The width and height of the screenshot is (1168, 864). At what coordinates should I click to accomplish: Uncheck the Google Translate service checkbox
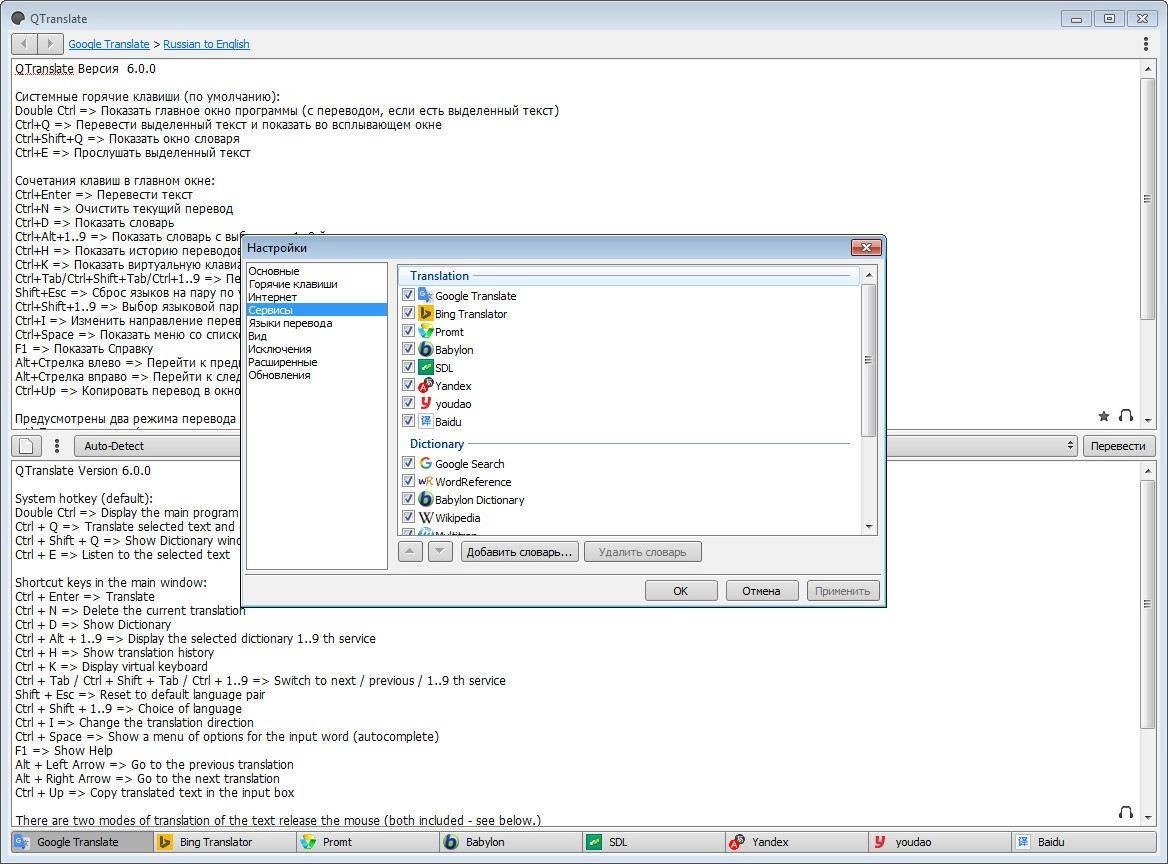[x=408, y=295]
